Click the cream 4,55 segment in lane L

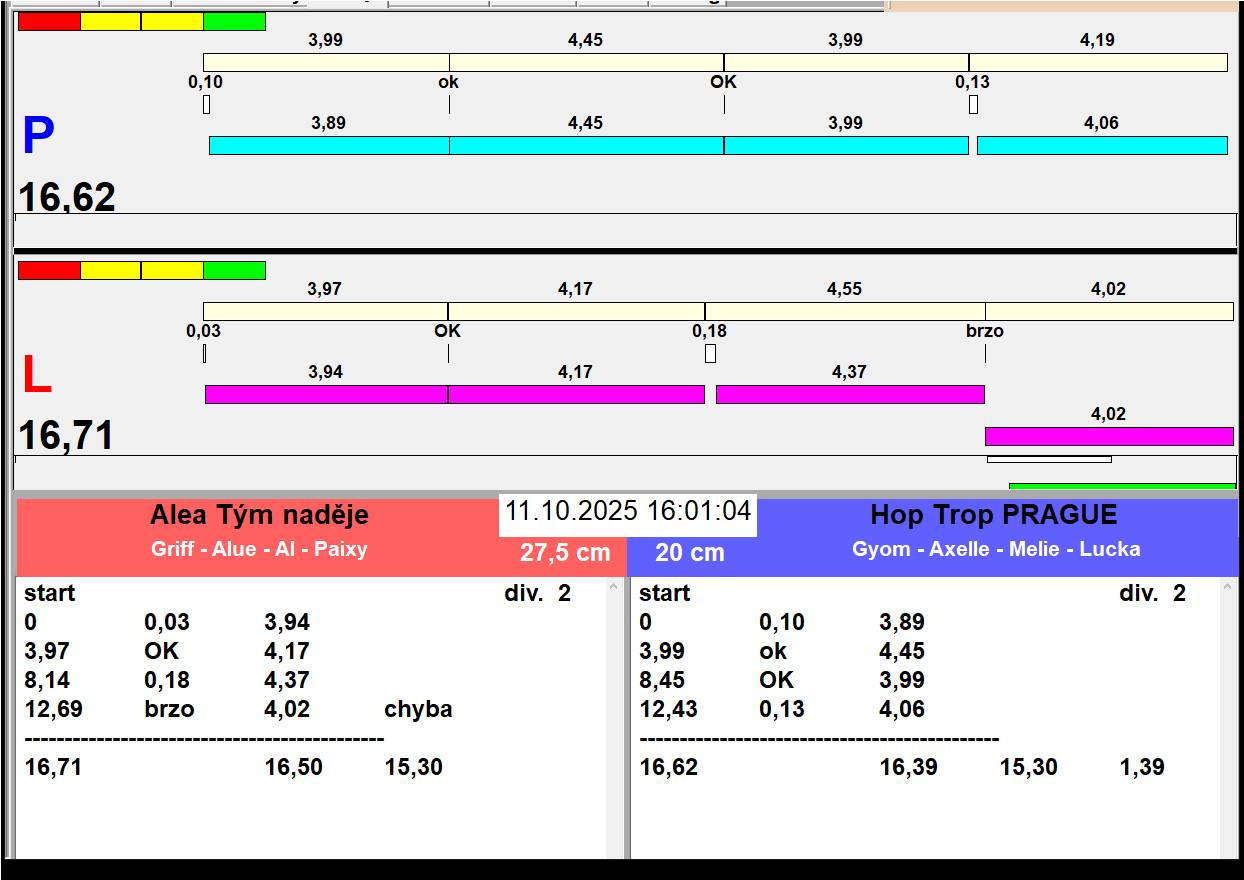pyautogui.click(x=845, y=311)
